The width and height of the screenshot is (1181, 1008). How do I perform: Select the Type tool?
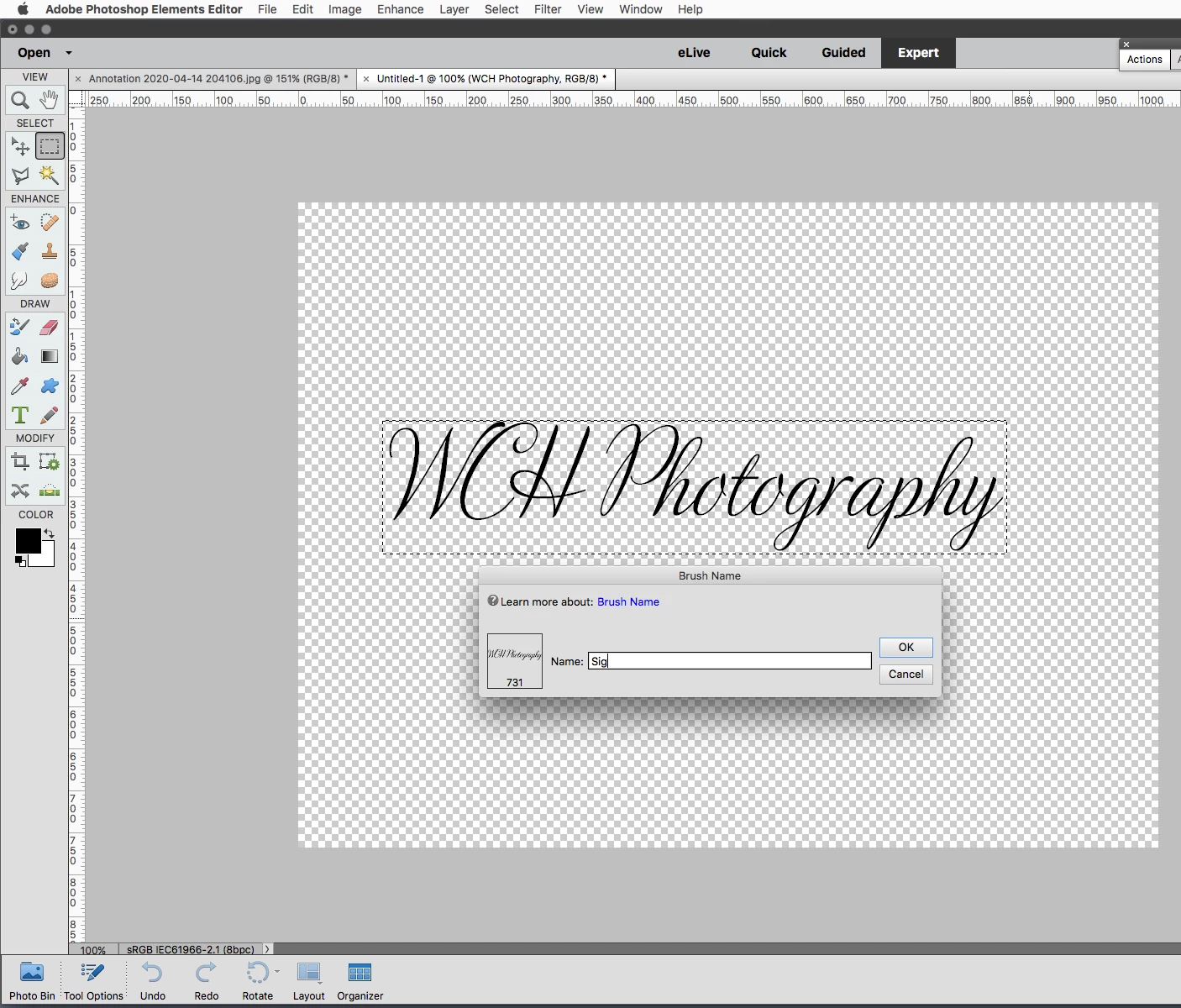[x=20, y=415]
